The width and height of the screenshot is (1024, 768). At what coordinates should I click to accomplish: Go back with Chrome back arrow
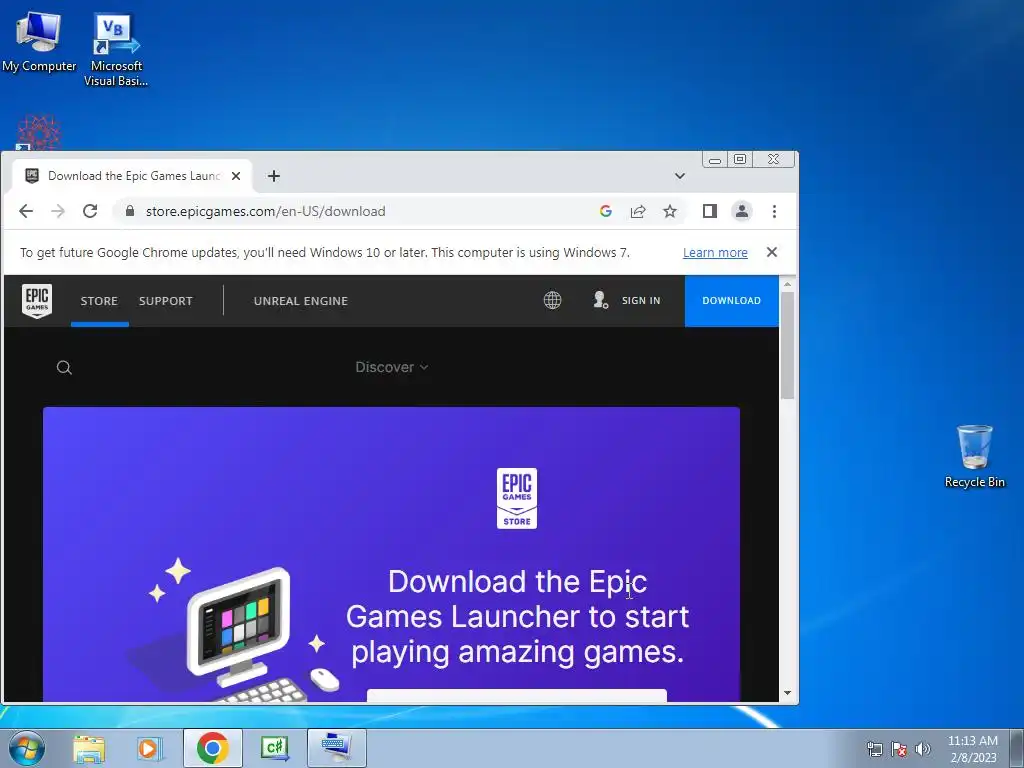(x=26, y=211)
